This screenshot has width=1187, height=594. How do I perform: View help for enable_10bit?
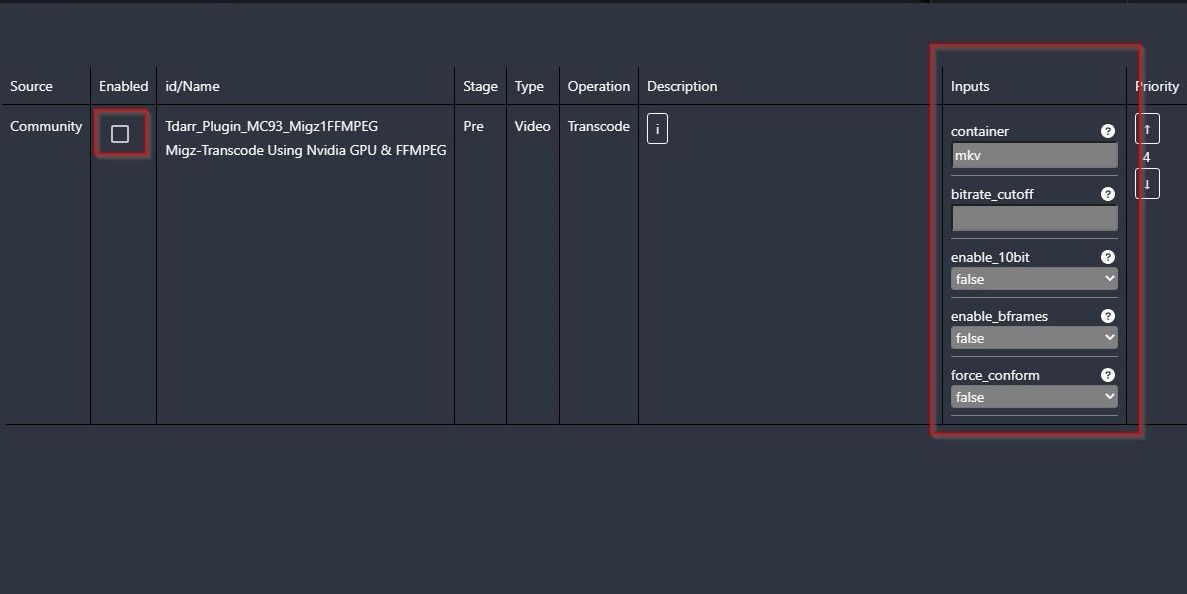pyautogui.click(x=1107, y=256)
